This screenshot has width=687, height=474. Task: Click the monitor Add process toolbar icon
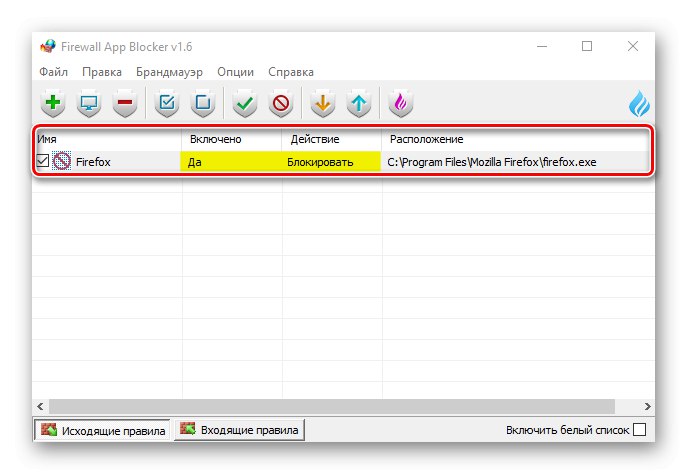(89, 103)
